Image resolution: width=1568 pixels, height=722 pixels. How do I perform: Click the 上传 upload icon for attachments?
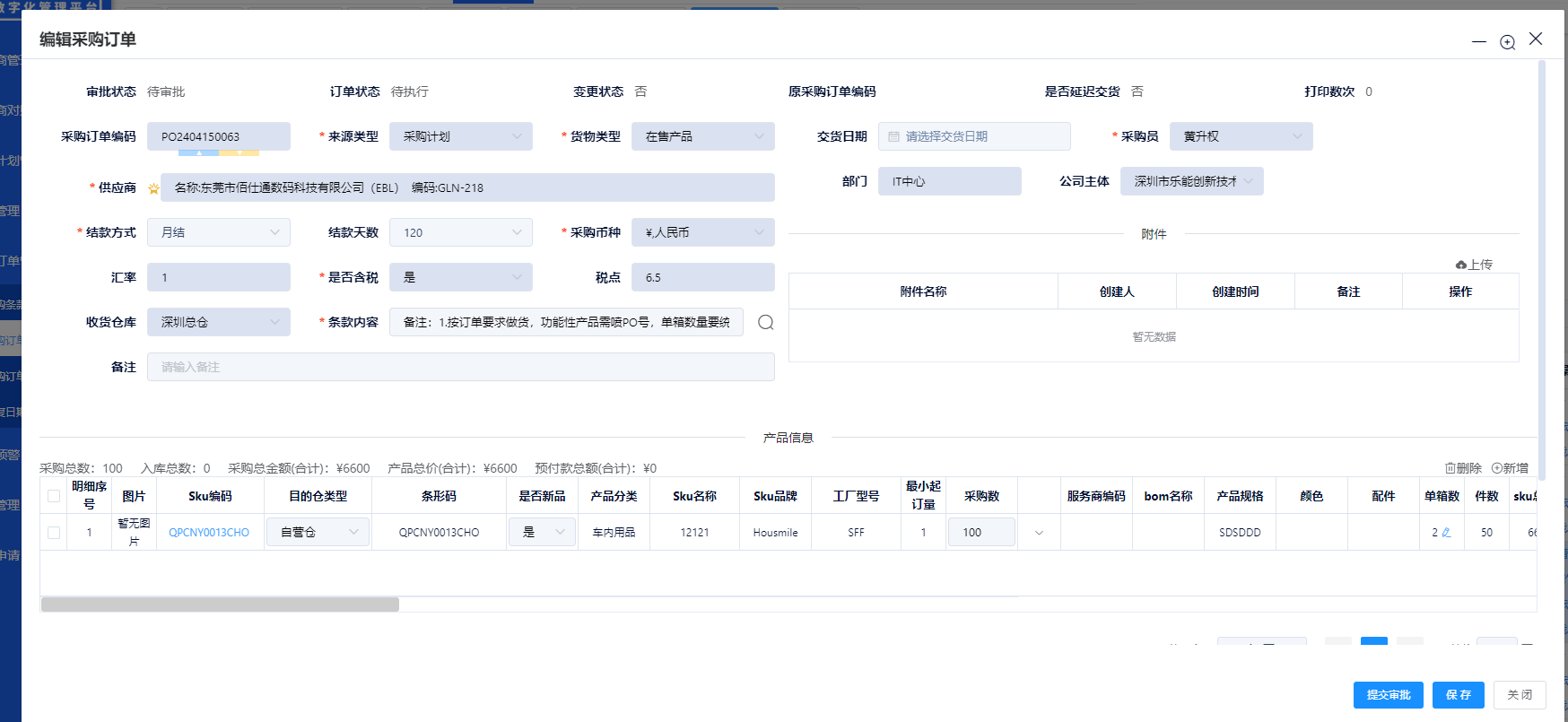(x=1461, y=265)
